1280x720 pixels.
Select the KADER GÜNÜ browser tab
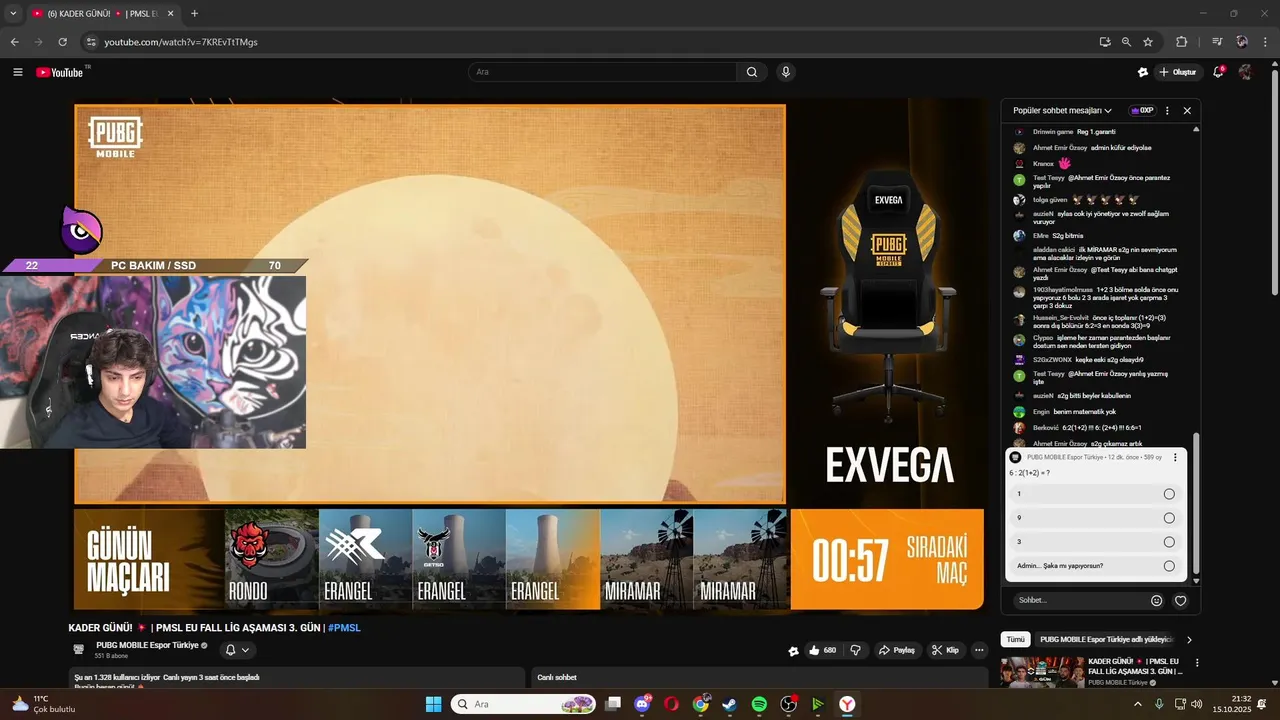click(101, 13)
